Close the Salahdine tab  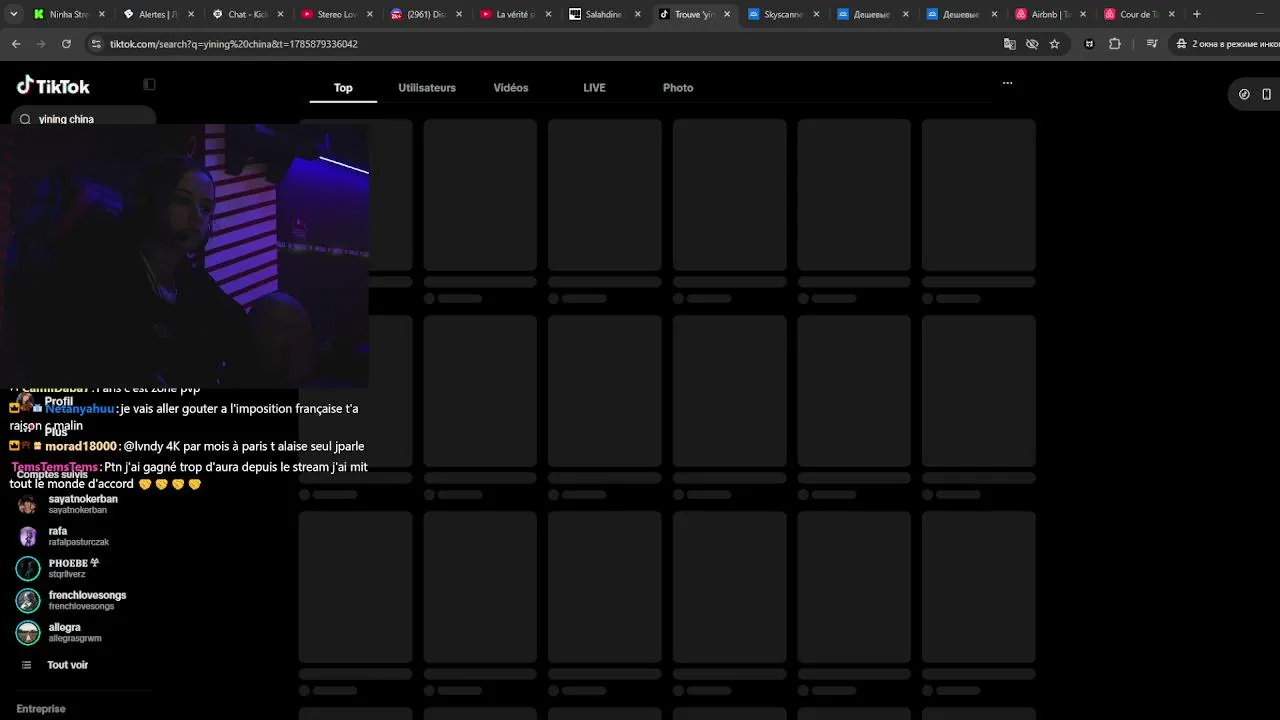637,14
